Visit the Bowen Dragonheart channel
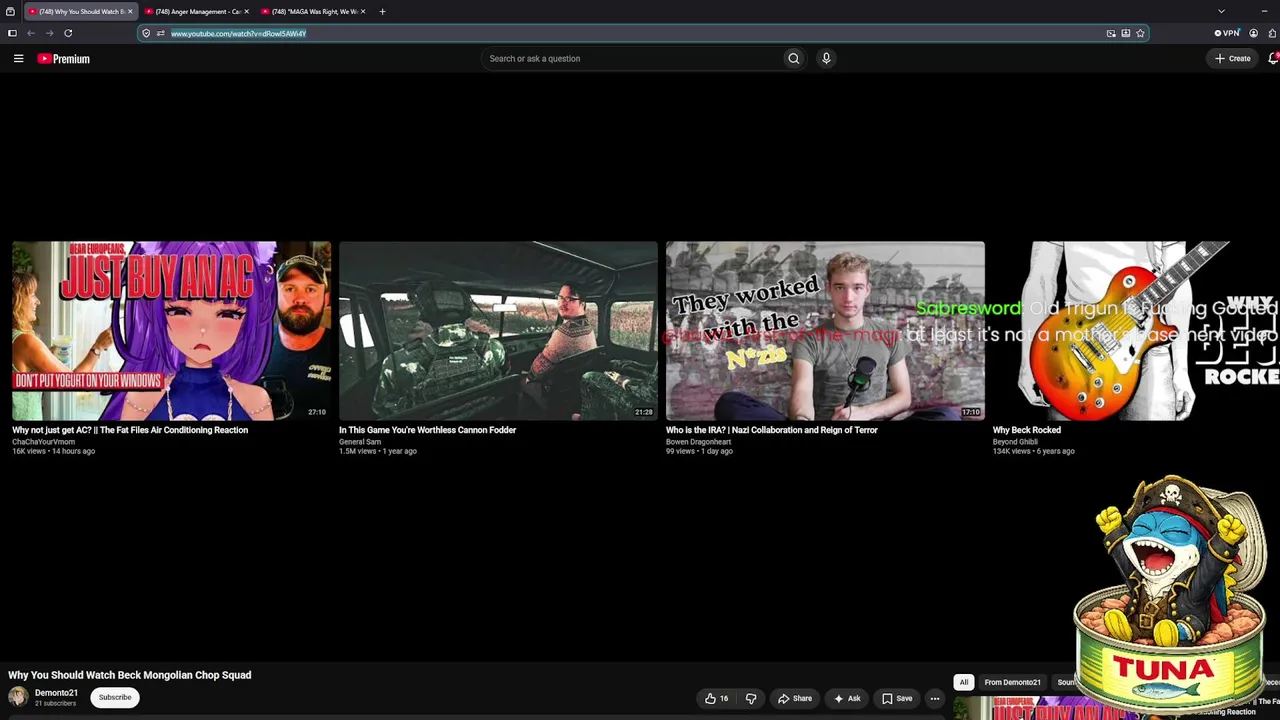 click(698, 442)
